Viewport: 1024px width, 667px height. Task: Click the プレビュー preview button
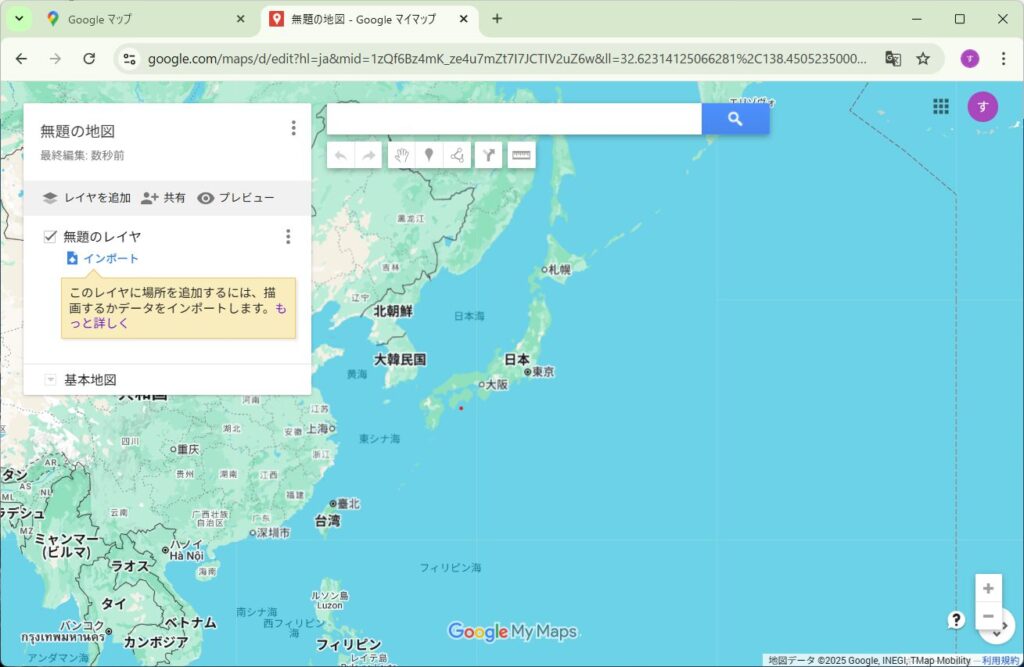point(236,198)
